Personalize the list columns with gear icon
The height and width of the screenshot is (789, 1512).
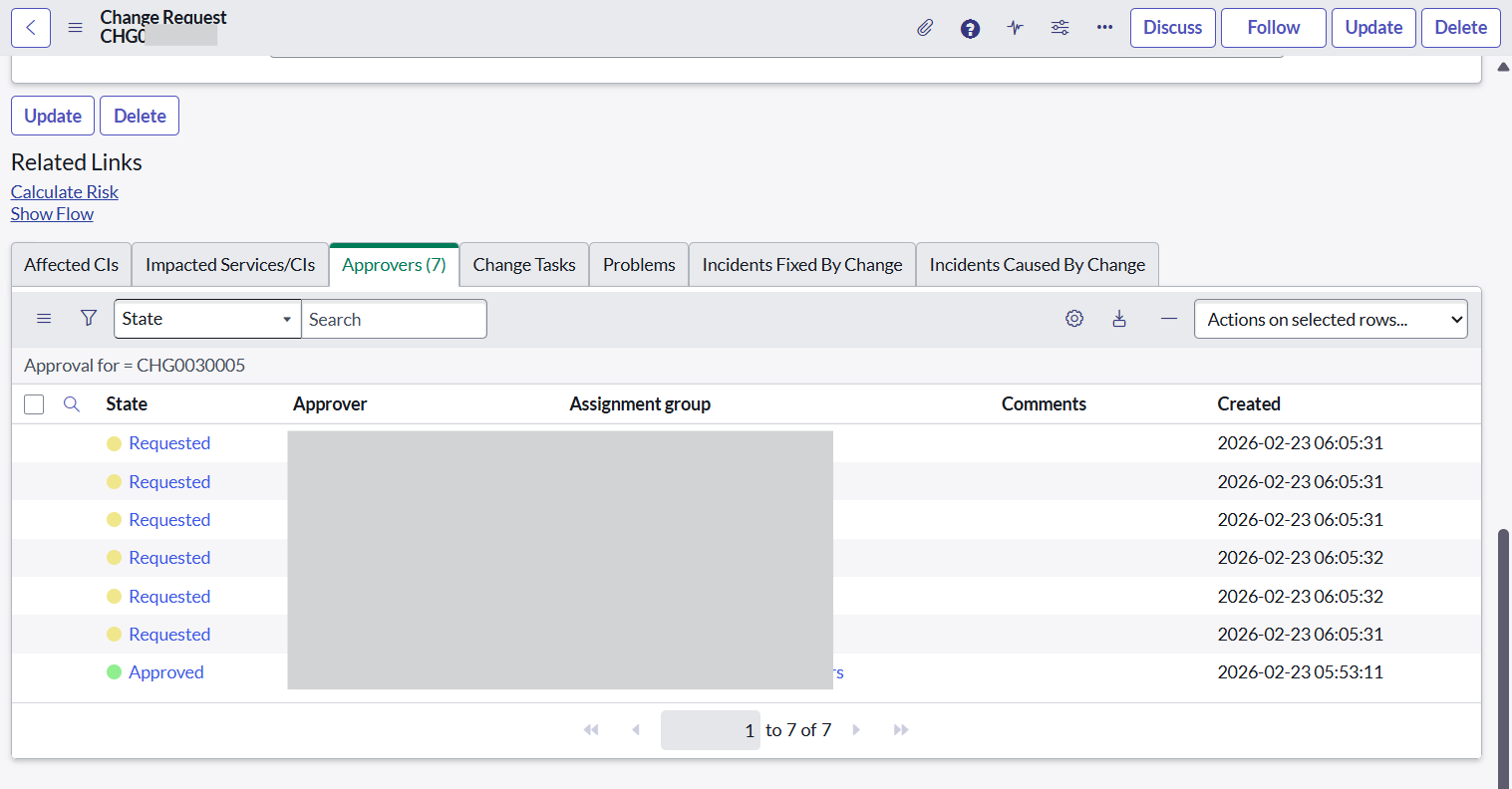tap(1074, 319)
